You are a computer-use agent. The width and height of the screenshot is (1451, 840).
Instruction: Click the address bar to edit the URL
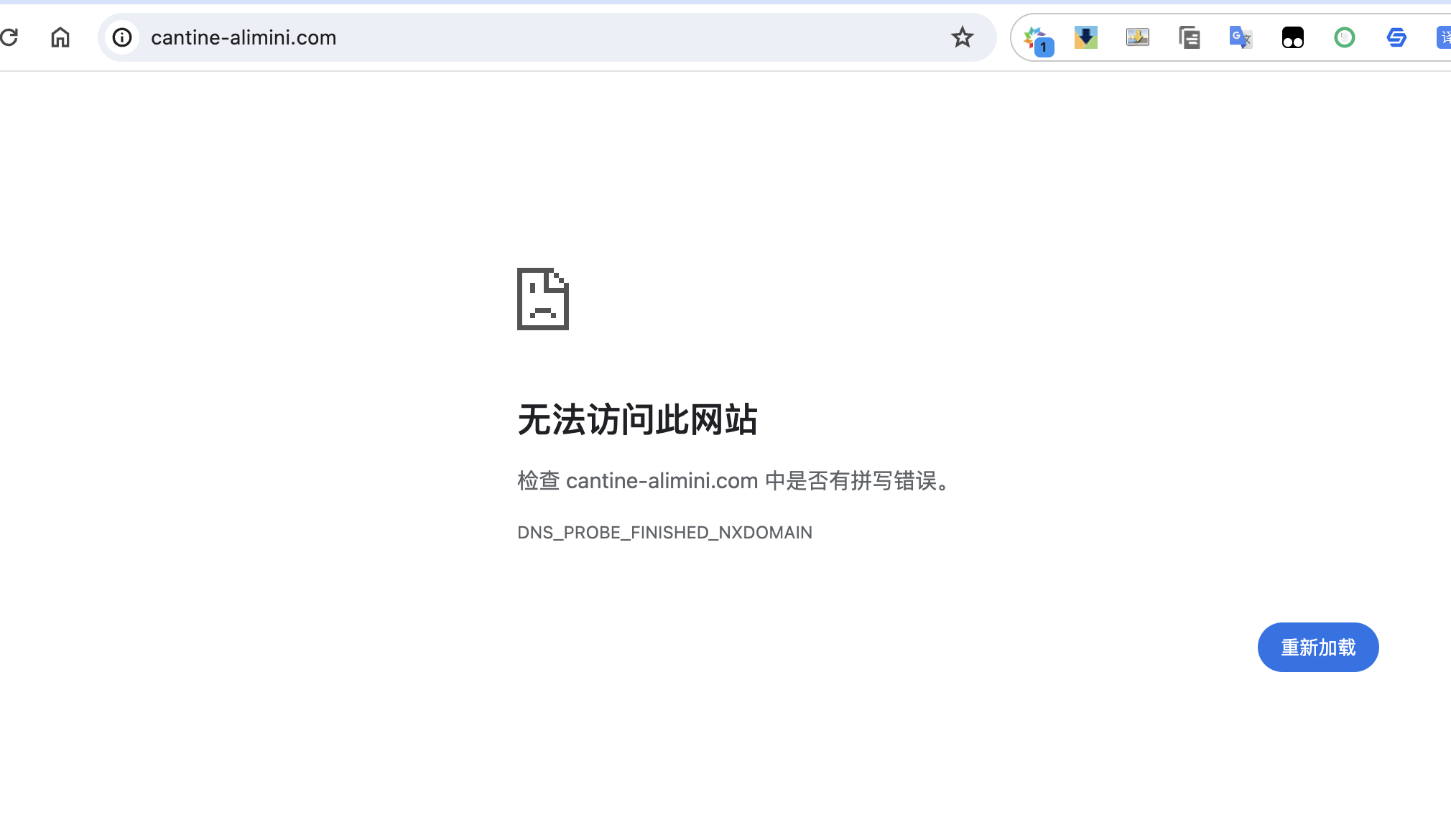[503, 37]
